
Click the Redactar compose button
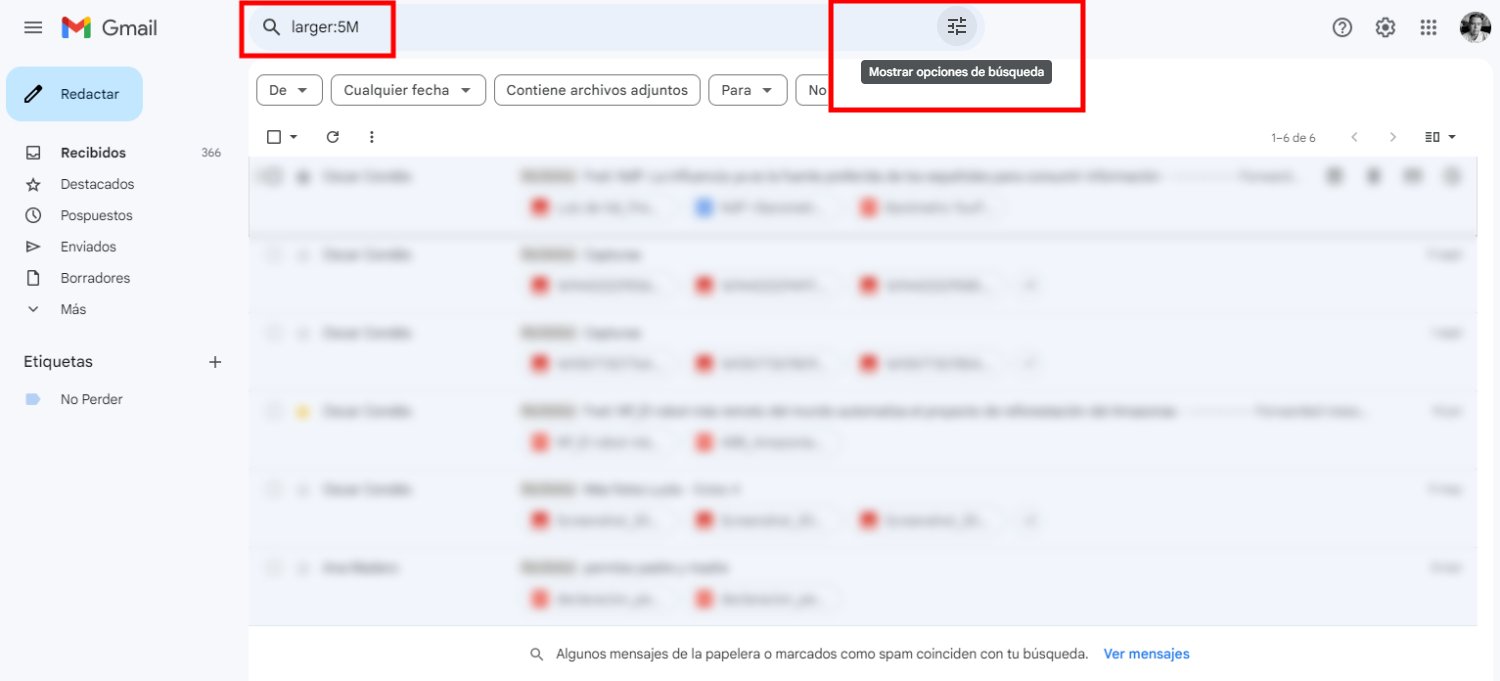click(74, 94)
